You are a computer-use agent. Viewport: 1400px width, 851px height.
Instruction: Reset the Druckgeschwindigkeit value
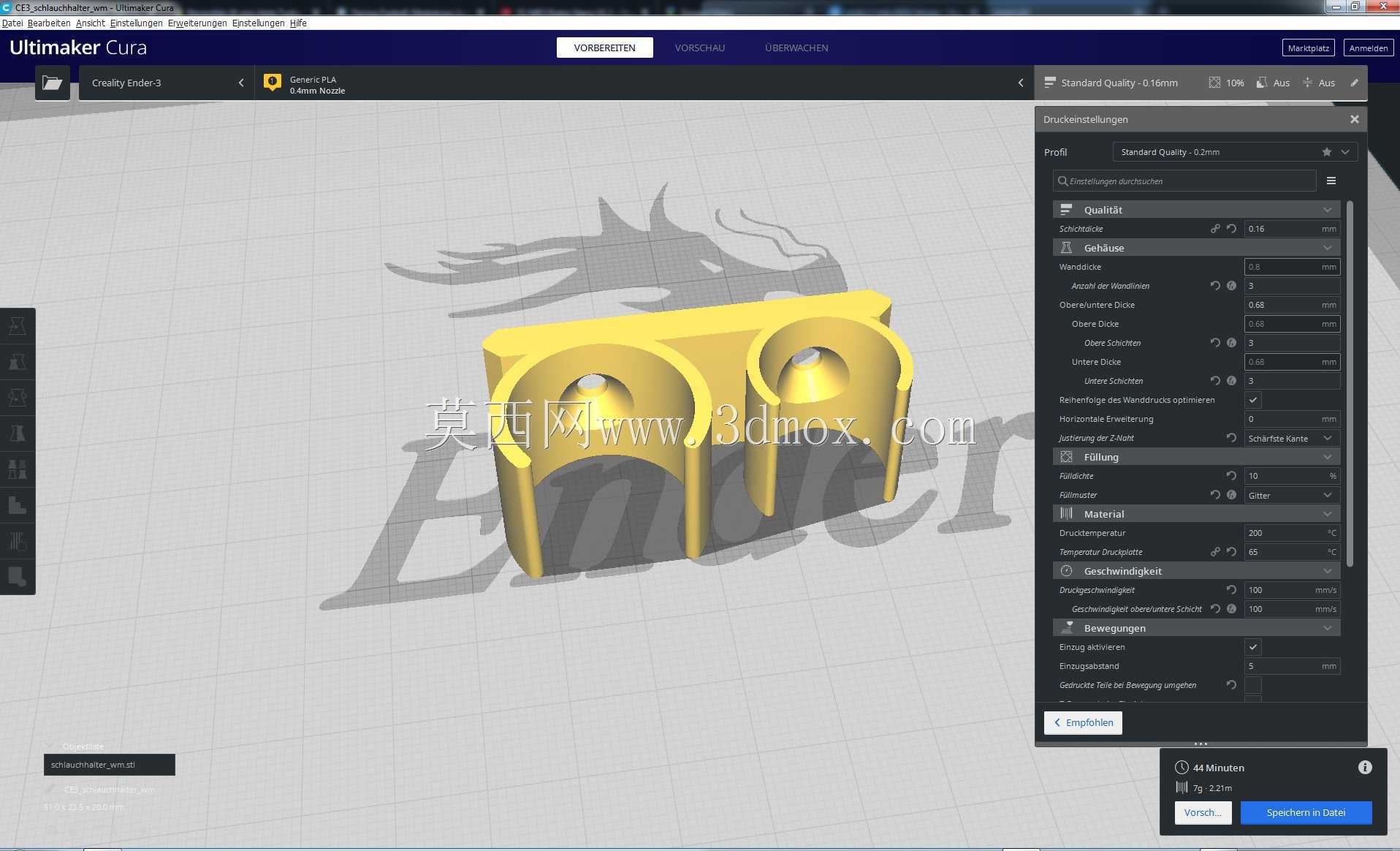point(1232,590)
